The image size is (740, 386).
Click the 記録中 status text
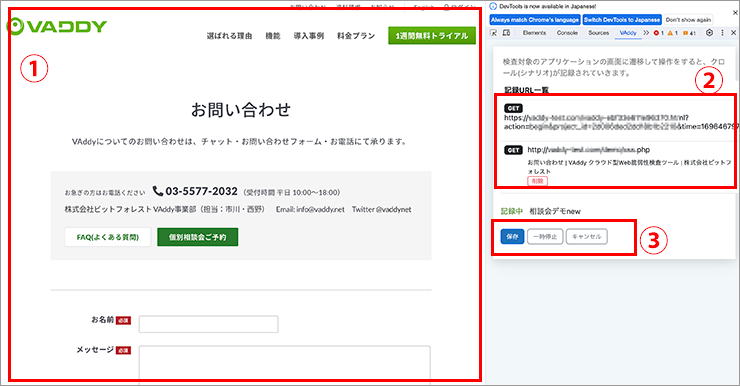tap(511, 211)
